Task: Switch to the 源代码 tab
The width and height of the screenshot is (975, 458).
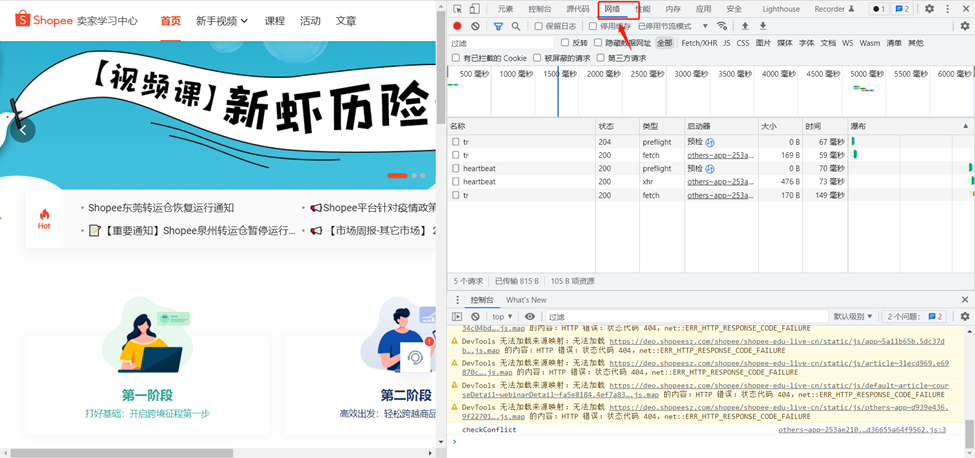Action: [578, 9]
